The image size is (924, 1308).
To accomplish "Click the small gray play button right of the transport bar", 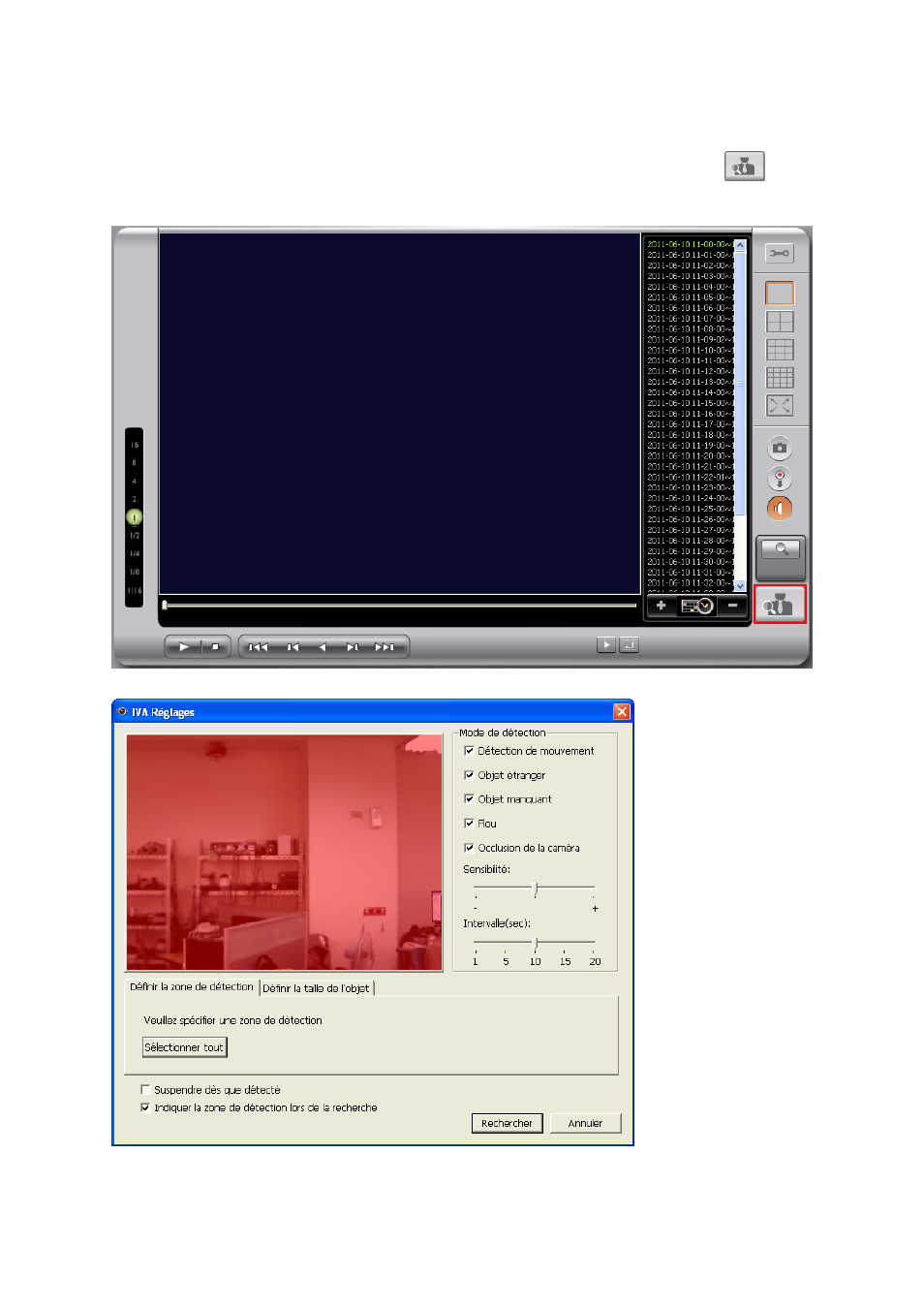I will (x=606, y=644).
